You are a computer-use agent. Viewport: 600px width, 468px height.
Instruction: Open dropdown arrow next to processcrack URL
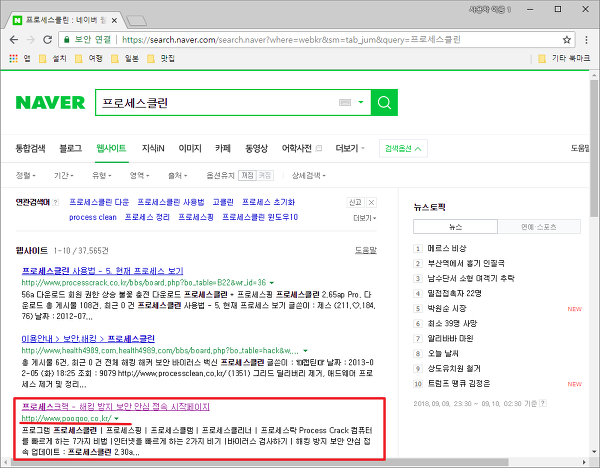(272, 283)
